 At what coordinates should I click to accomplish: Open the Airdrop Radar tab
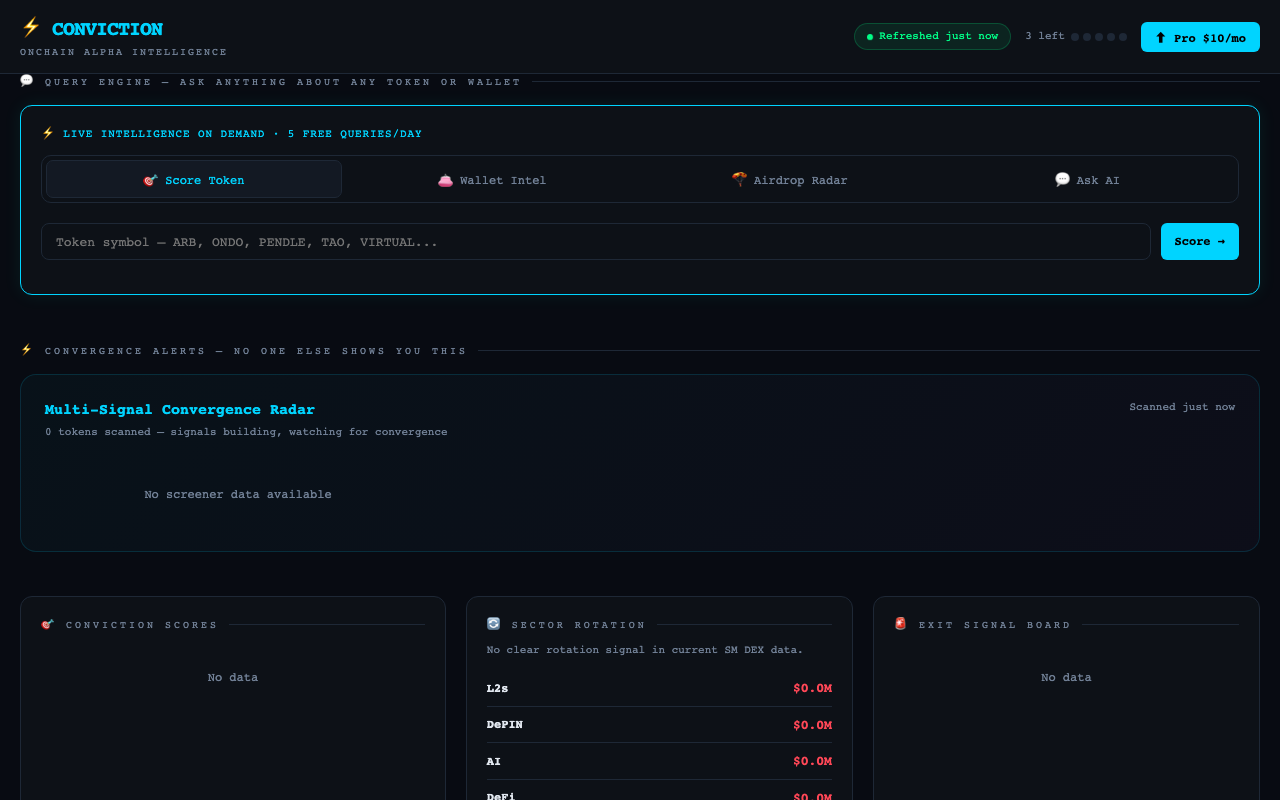pyautogui.click(x=789, y=179)
